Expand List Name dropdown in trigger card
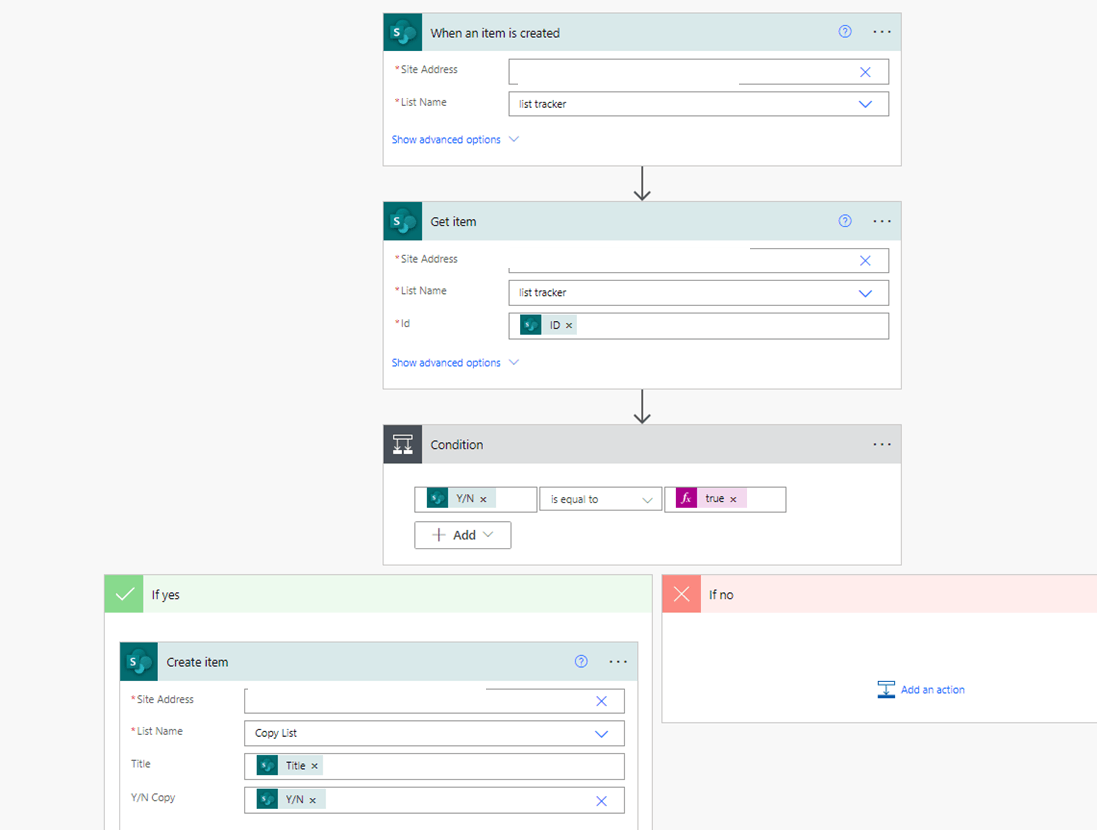Viewport: 1097px width, 830px height. coord(865,104)
